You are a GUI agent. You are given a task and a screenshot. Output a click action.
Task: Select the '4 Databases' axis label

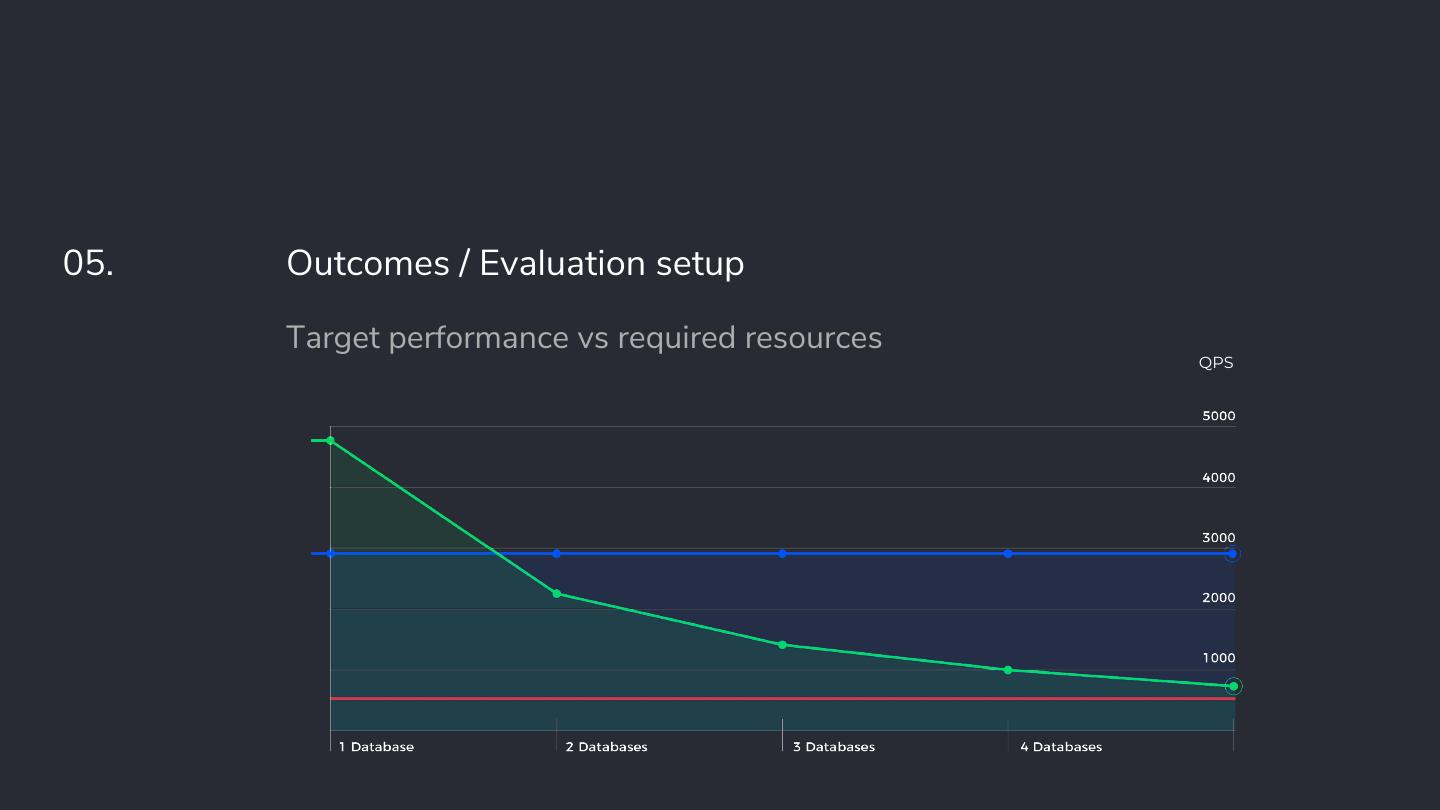(1061, 747)
